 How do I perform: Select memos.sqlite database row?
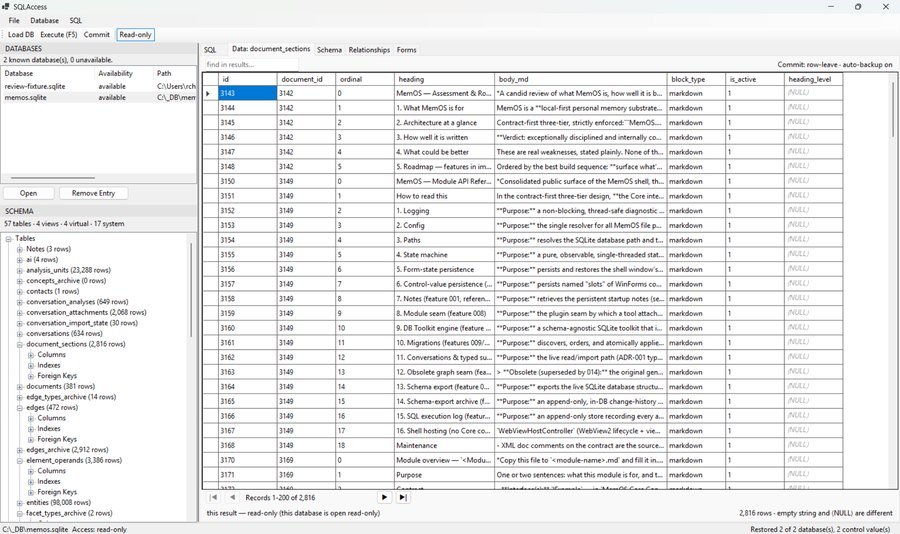coord(99,98)
